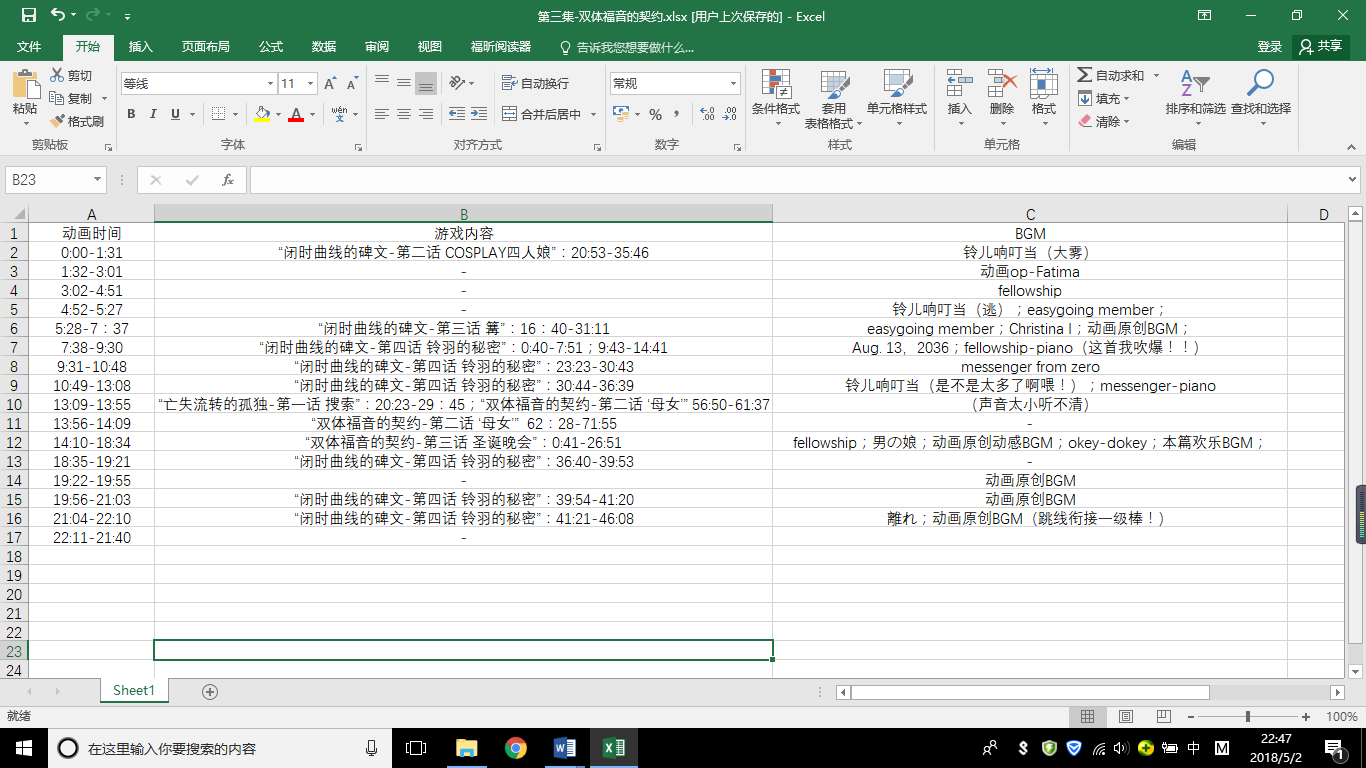Viewport: 1366px width, 768px height.
Task: Open the font name dropdown 等线
Action: click(x=270, y=84)
